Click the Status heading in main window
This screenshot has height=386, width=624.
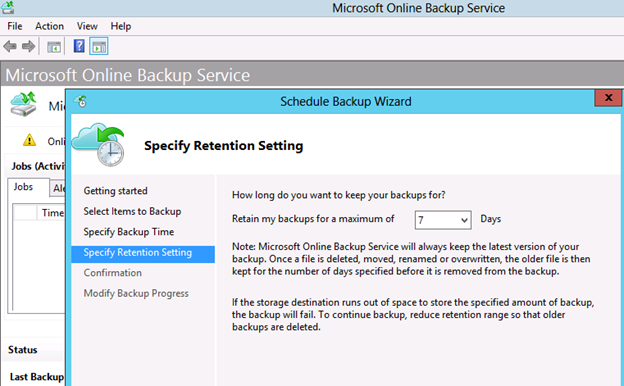(23, 350)
